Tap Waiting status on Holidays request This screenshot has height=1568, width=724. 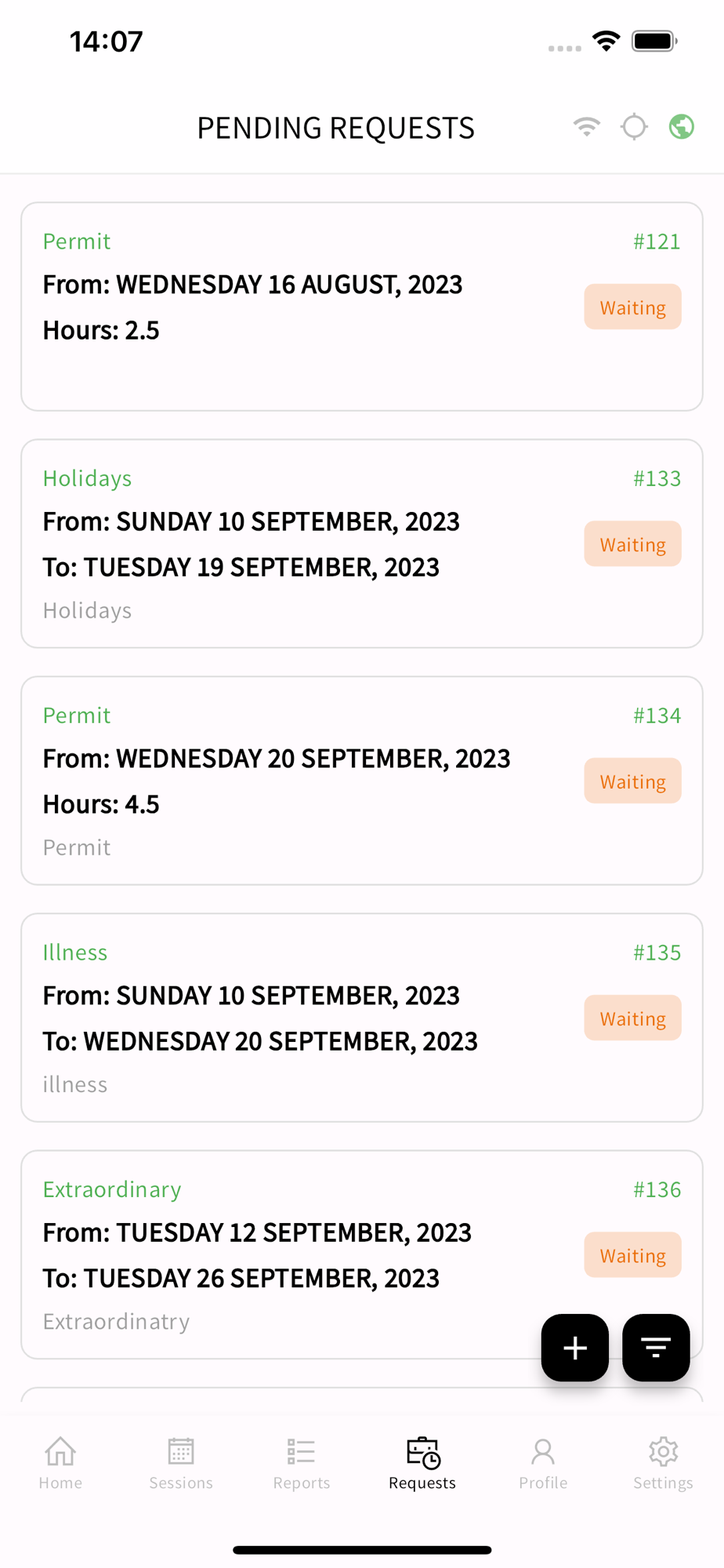click(632, 544)
